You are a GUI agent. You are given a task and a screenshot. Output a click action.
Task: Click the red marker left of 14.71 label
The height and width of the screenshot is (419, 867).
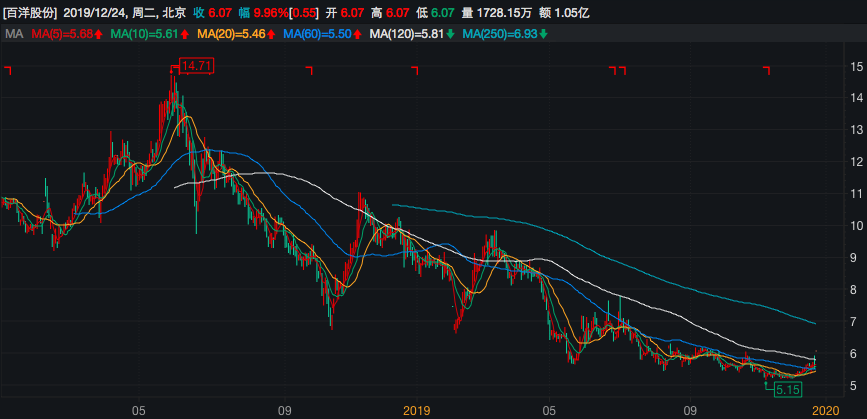click(x=173, y=69)
